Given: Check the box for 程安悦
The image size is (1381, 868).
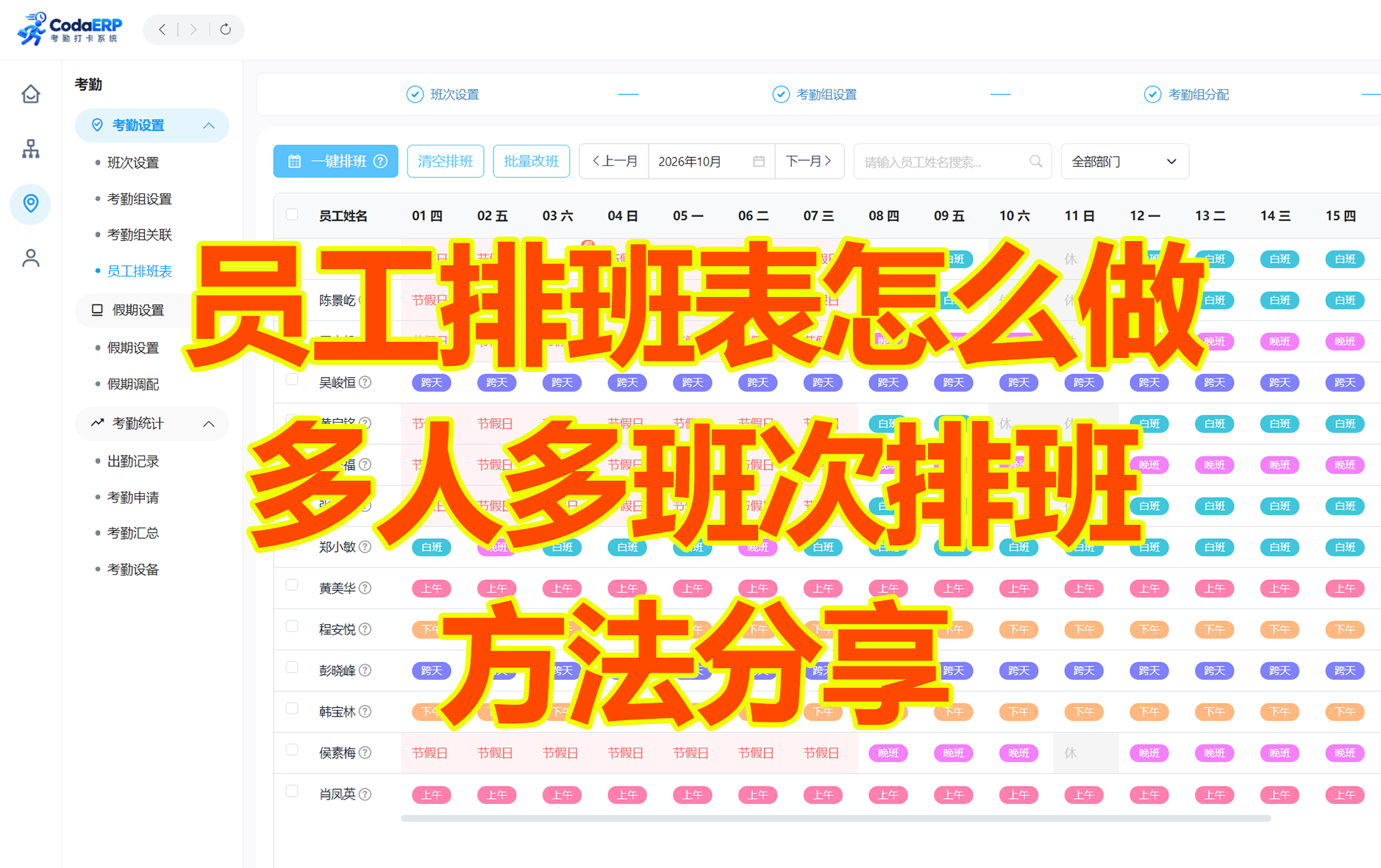Looking at the screenshot, I should [x=292, y=626].
